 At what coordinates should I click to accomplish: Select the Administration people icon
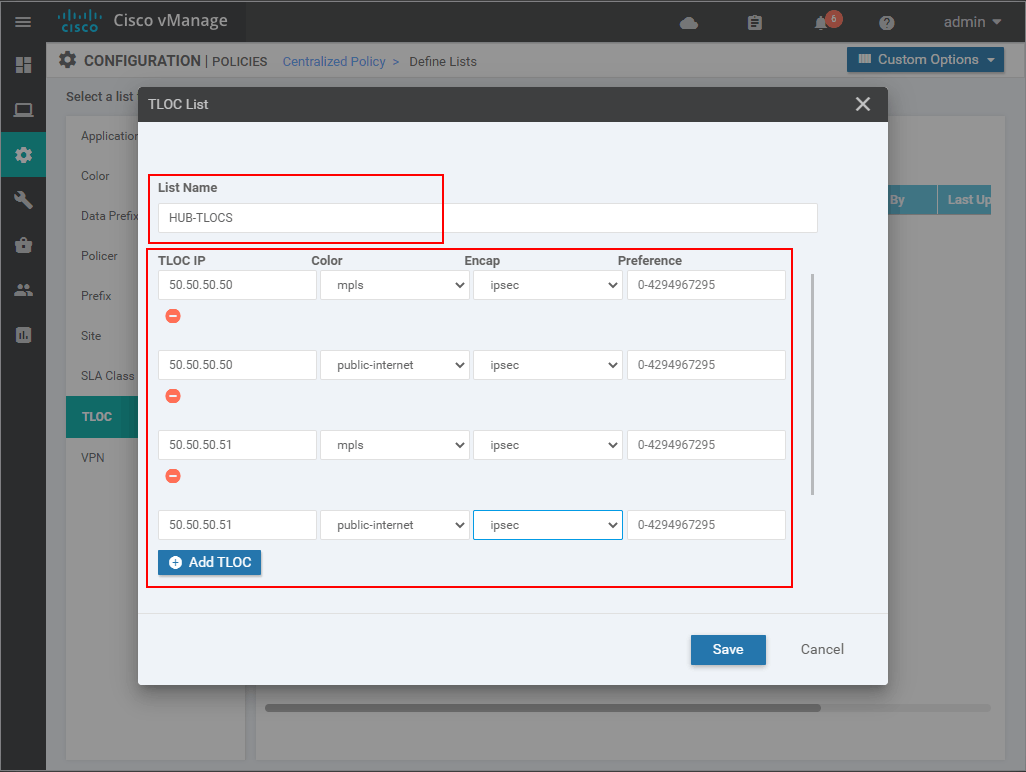pyautogui.click(x=22, y=289)
